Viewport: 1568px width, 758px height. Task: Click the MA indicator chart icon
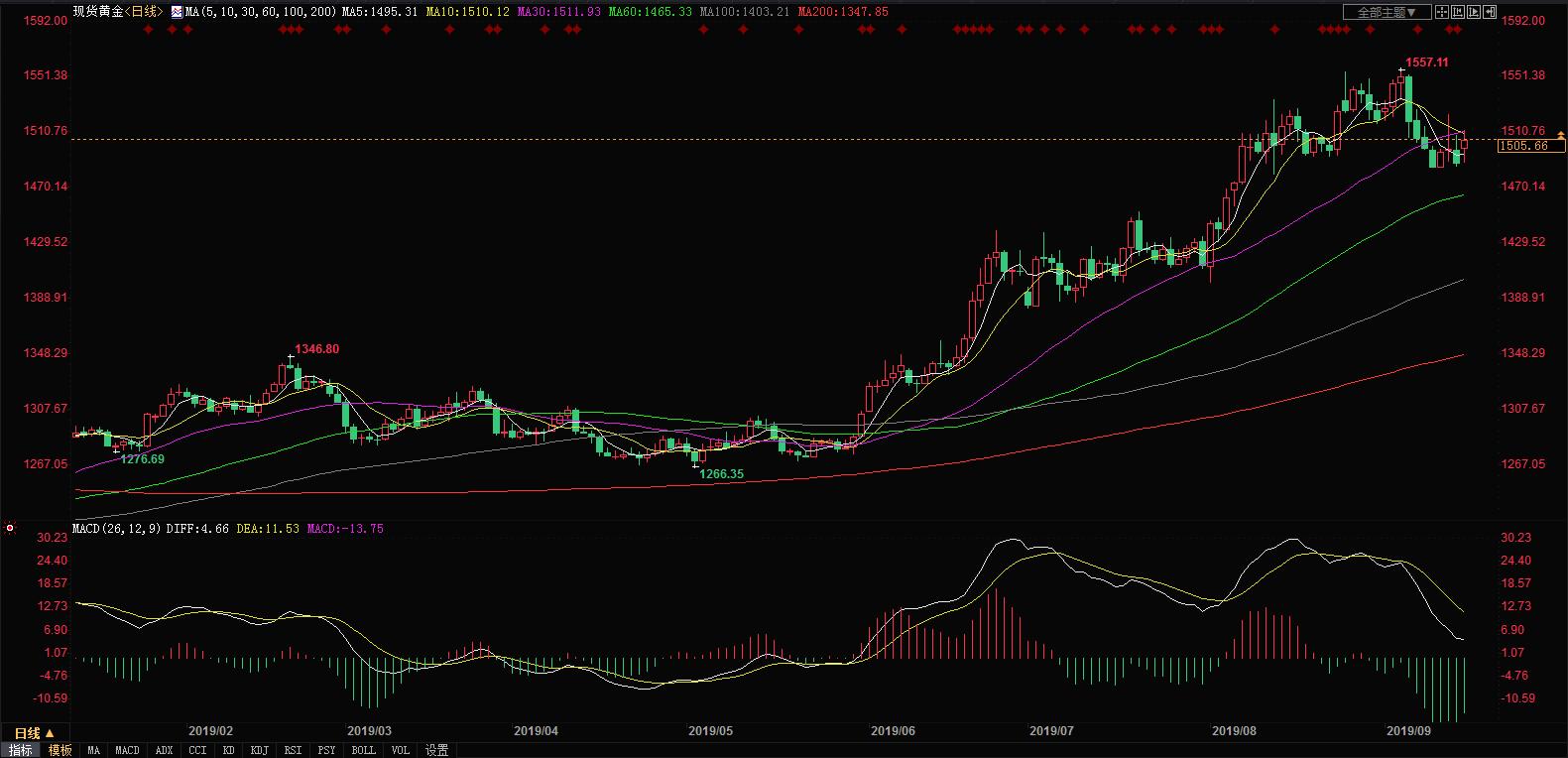[x=178, y=12]
